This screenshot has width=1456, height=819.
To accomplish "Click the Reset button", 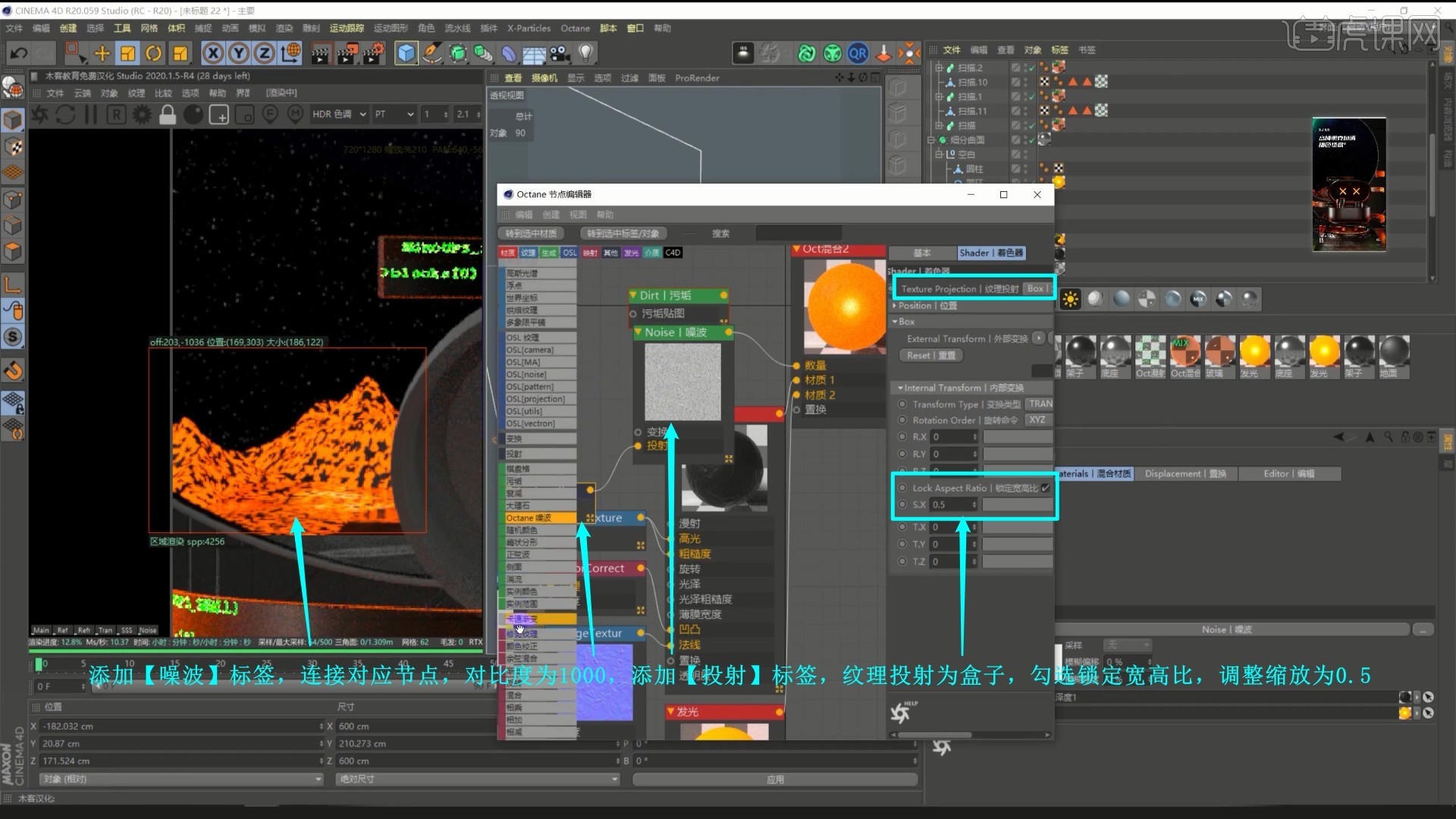I will 930,356.
